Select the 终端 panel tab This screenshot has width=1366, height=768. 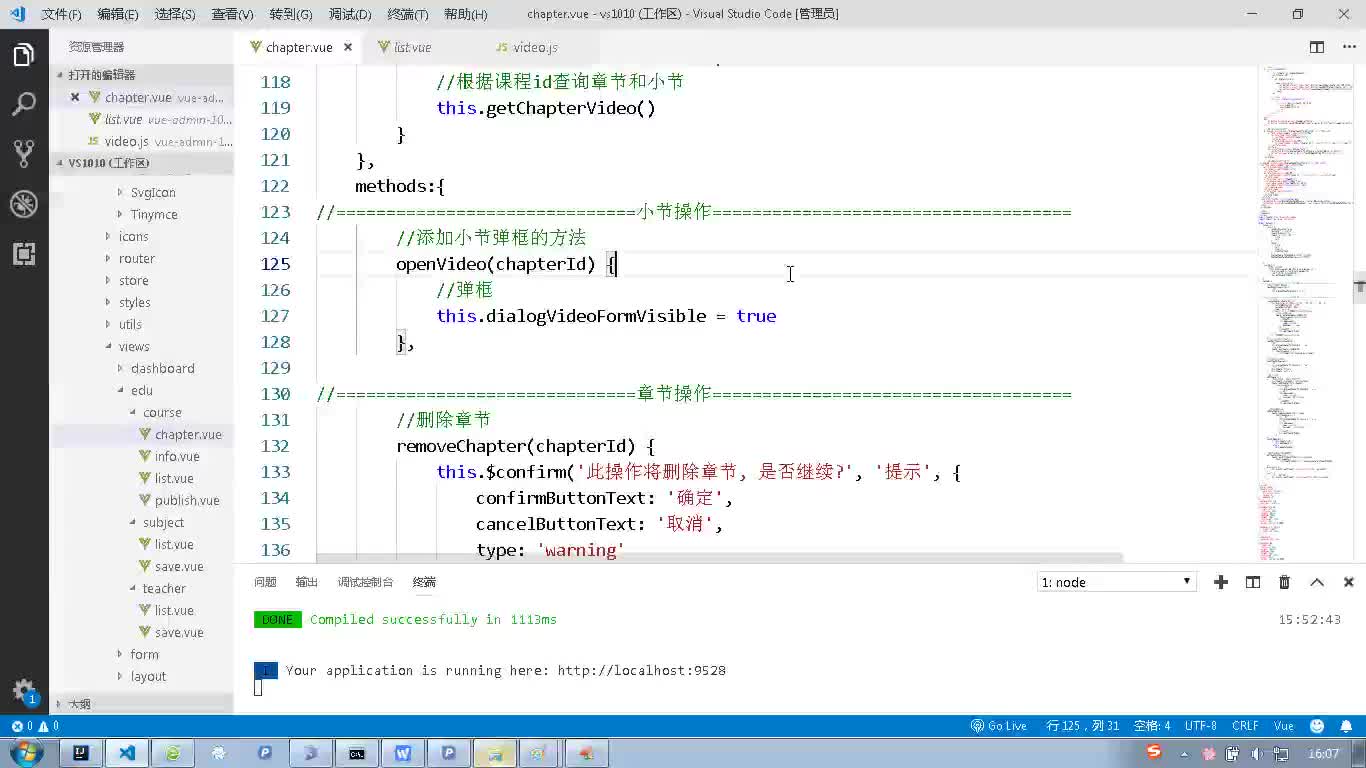point(424,582)
